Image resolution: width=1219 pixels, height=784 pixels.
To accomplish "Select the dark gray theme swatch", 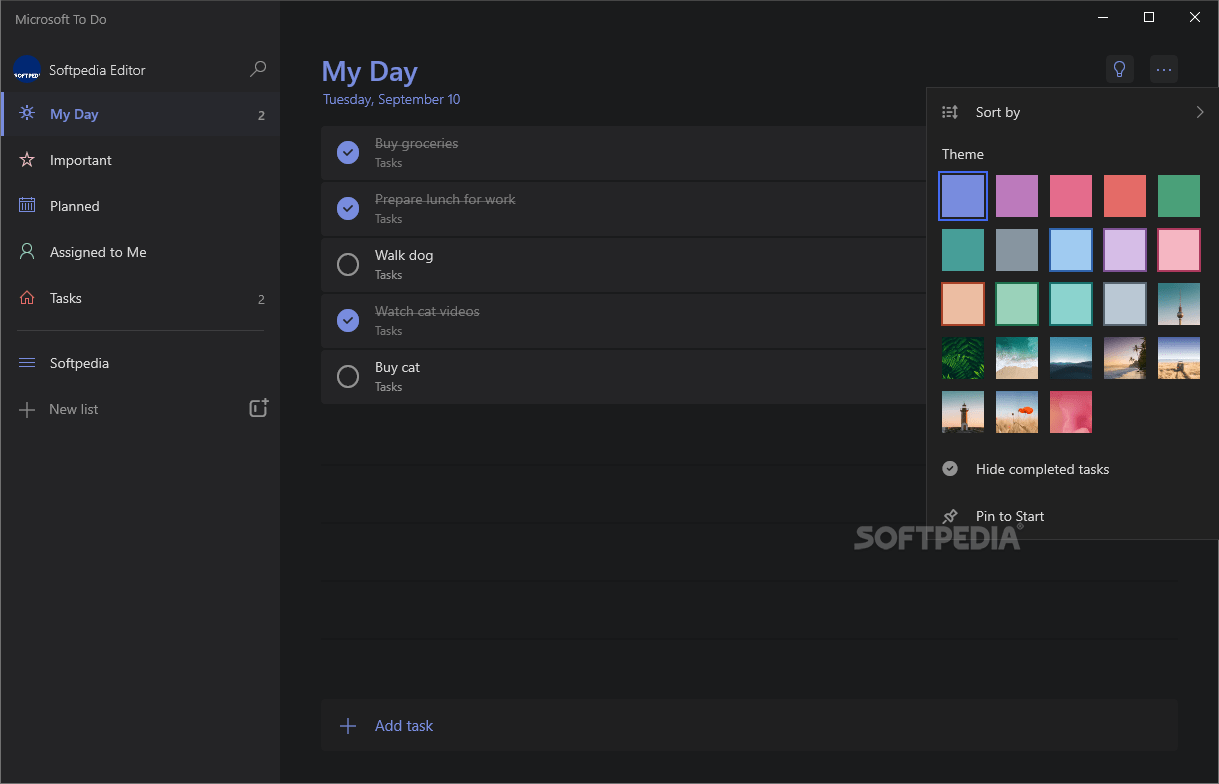I will tap(1017, 250).
